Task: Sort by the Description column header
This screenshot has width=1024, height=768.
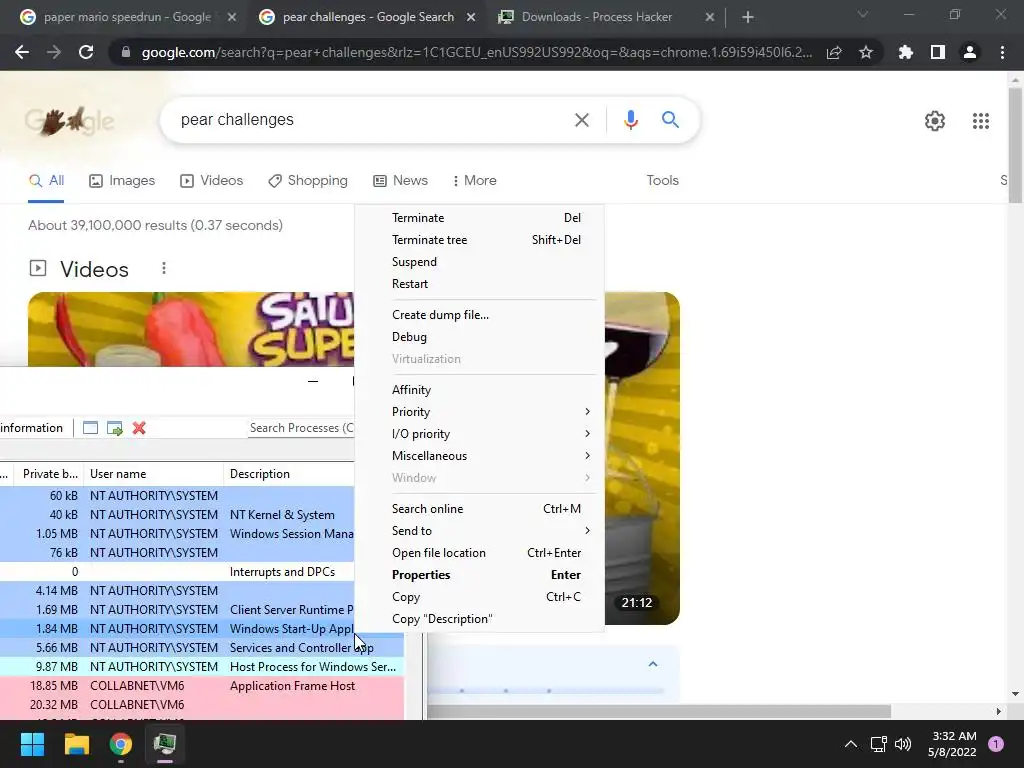Action: click(289, 474)
